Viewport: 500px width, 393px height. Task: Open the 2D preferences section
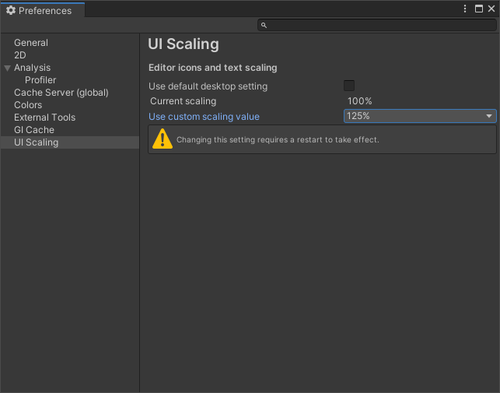(x=20, y=55)
